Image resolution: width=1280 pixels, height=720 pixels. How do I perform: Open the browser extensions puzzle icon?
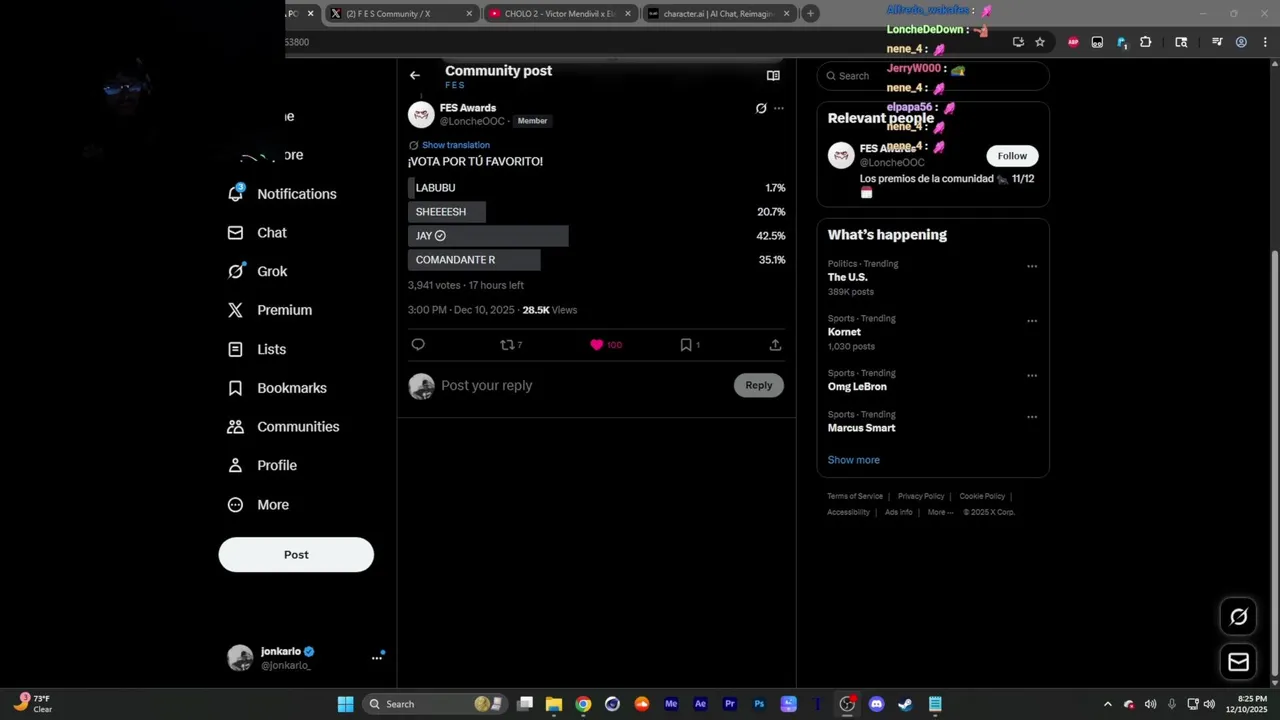click(x=1146, y=42)
